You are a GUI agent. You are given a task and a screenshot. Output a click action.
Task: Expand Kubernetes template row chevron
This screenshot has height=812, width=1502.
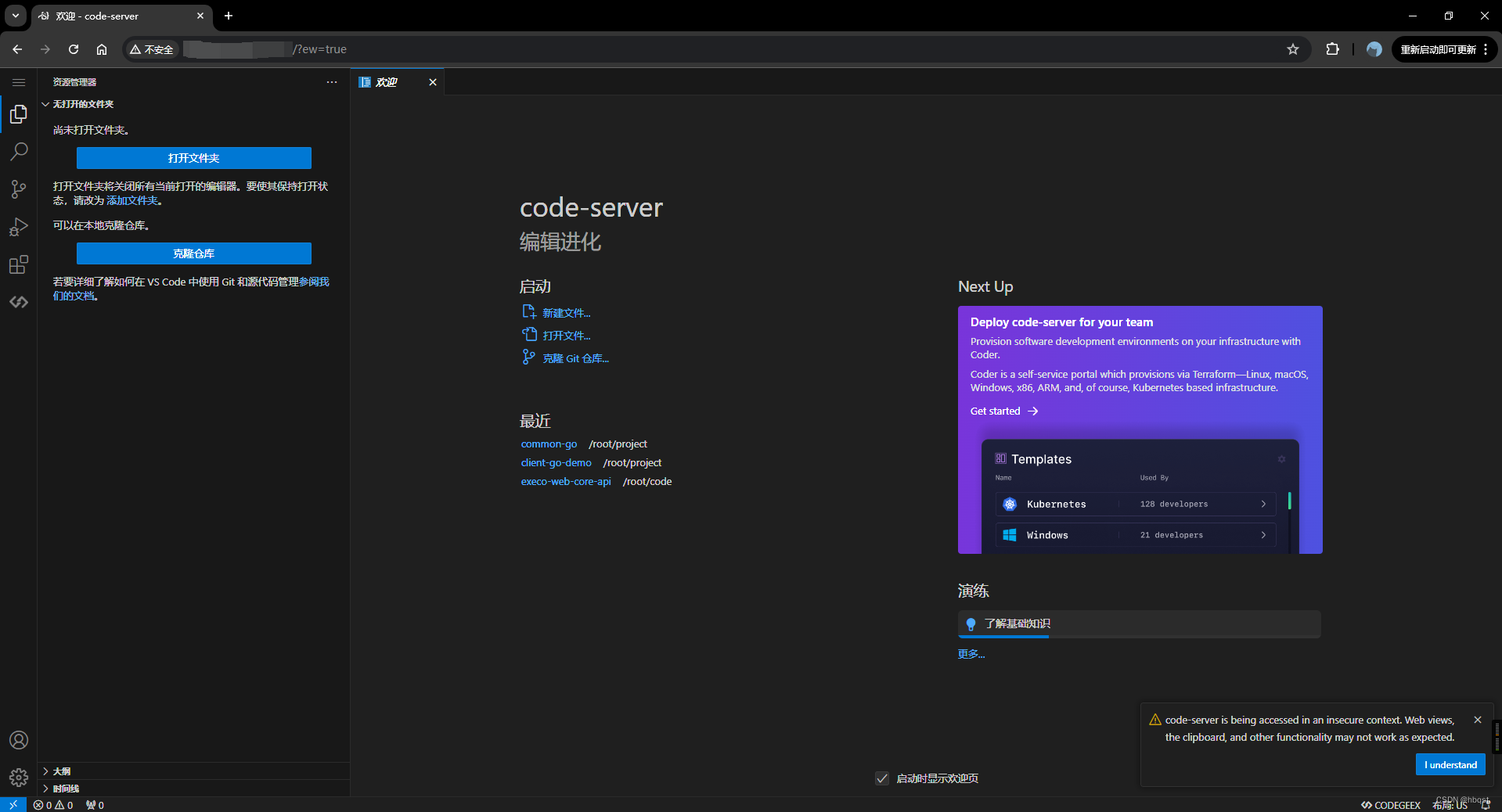tap(1263, 505)
